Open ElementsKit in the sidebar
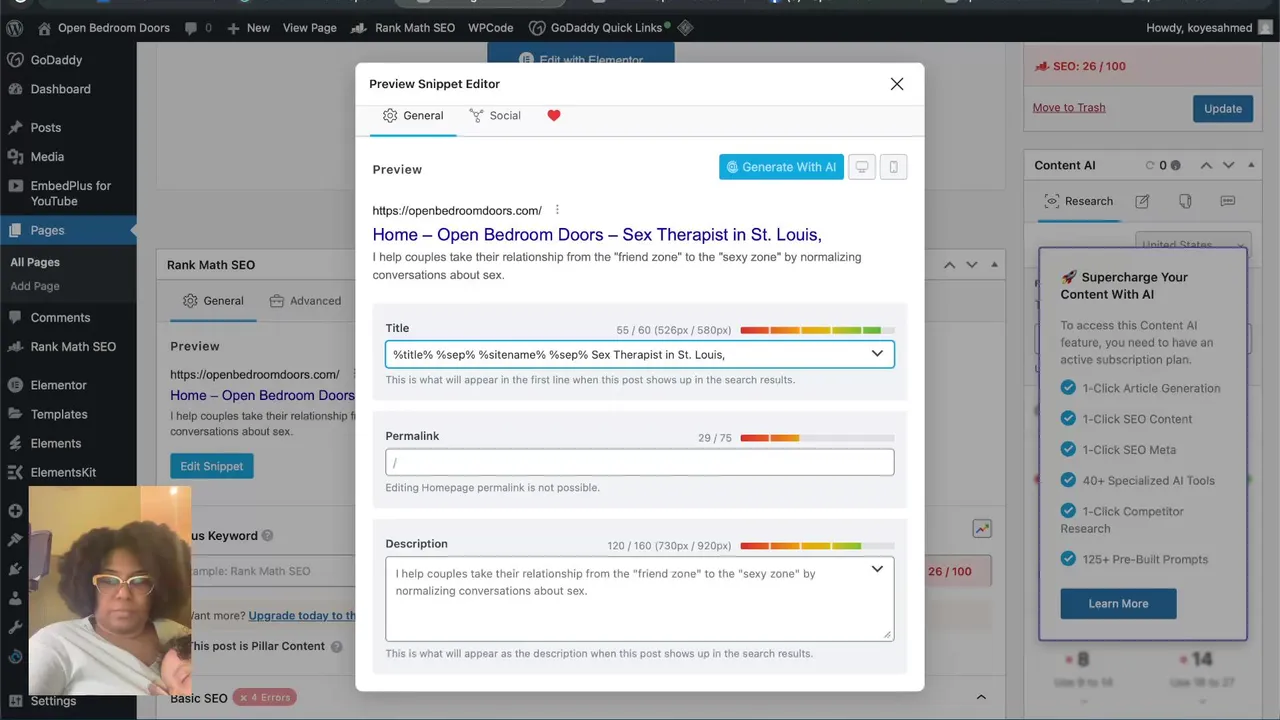This screenshot has width=1280, height=720. pyautogui.click(x=63, y=472)
